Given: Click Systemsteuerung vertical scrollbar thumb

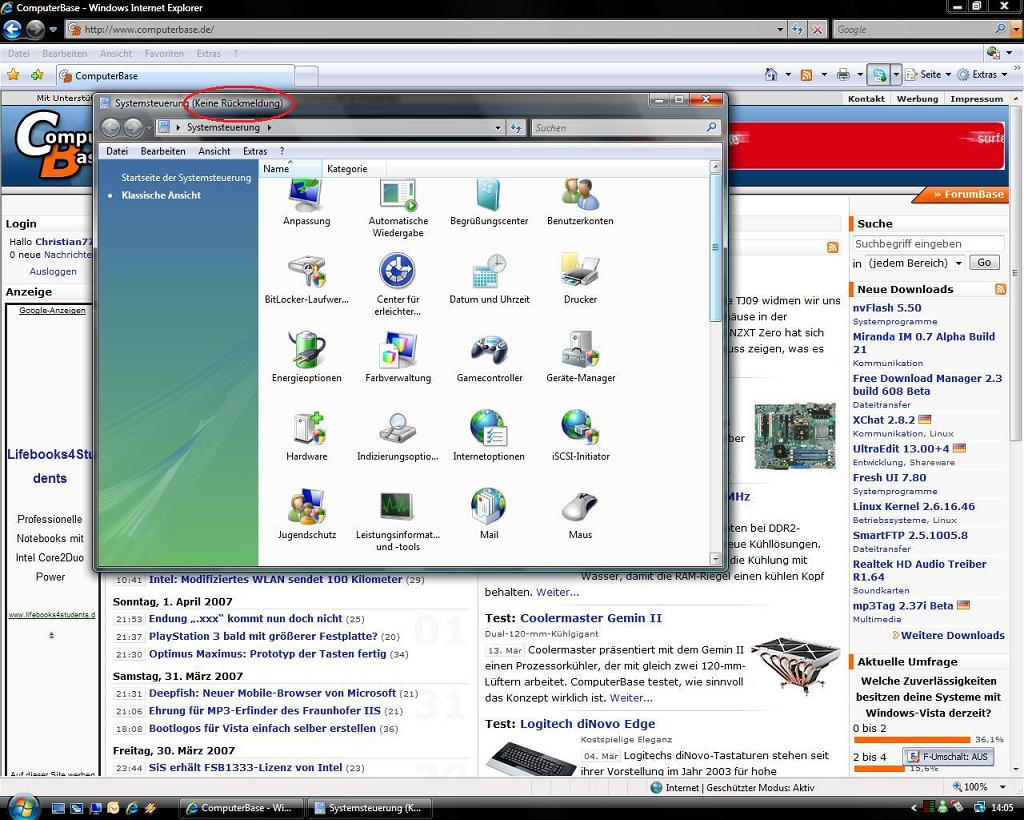Looking at the screenshot, I should click(x=715, y=249).
